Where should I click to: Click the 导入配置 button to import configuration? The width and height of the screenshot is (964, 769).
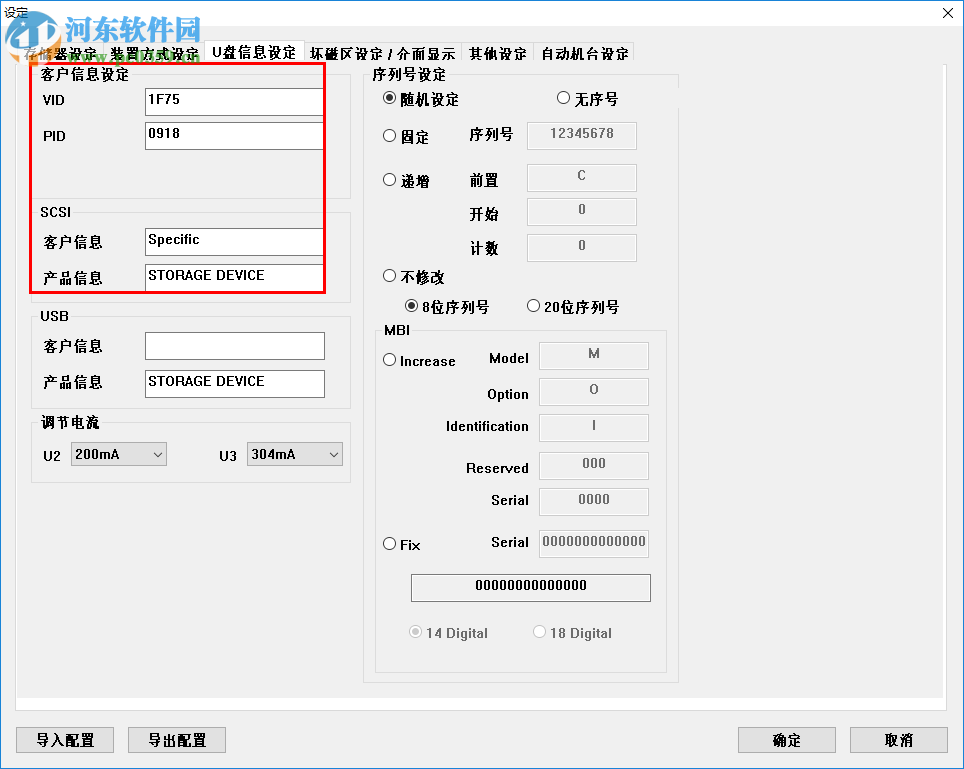click(64, 740)
